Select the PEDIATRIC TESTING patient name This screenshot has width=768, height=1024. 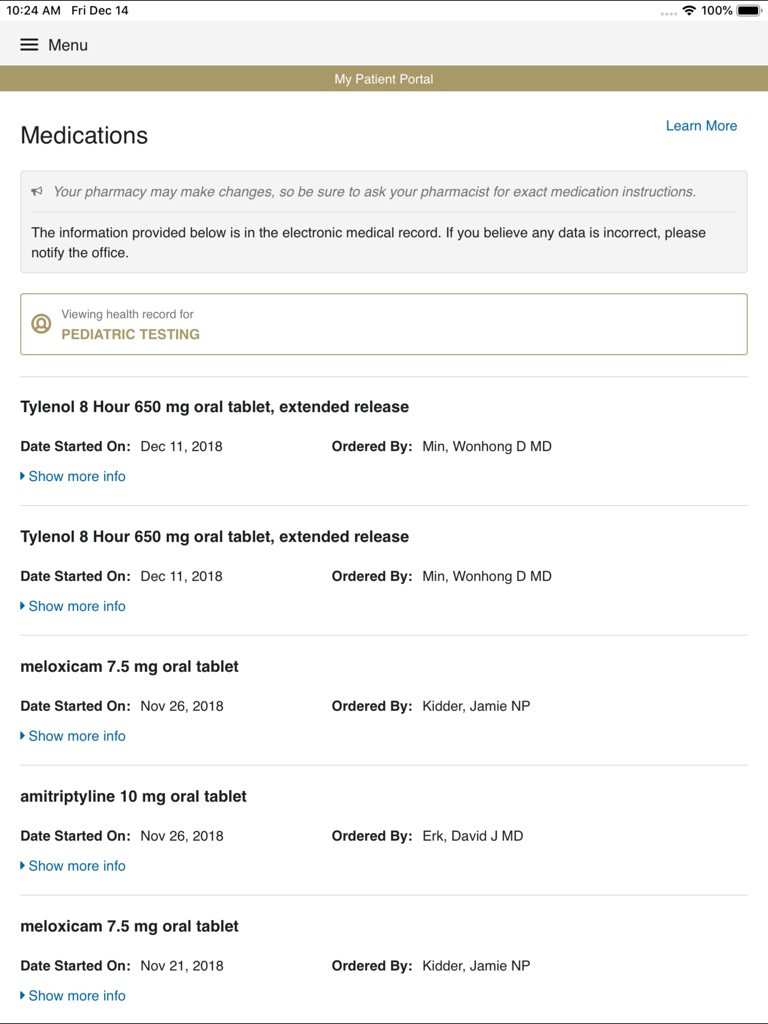click(131, 335)
